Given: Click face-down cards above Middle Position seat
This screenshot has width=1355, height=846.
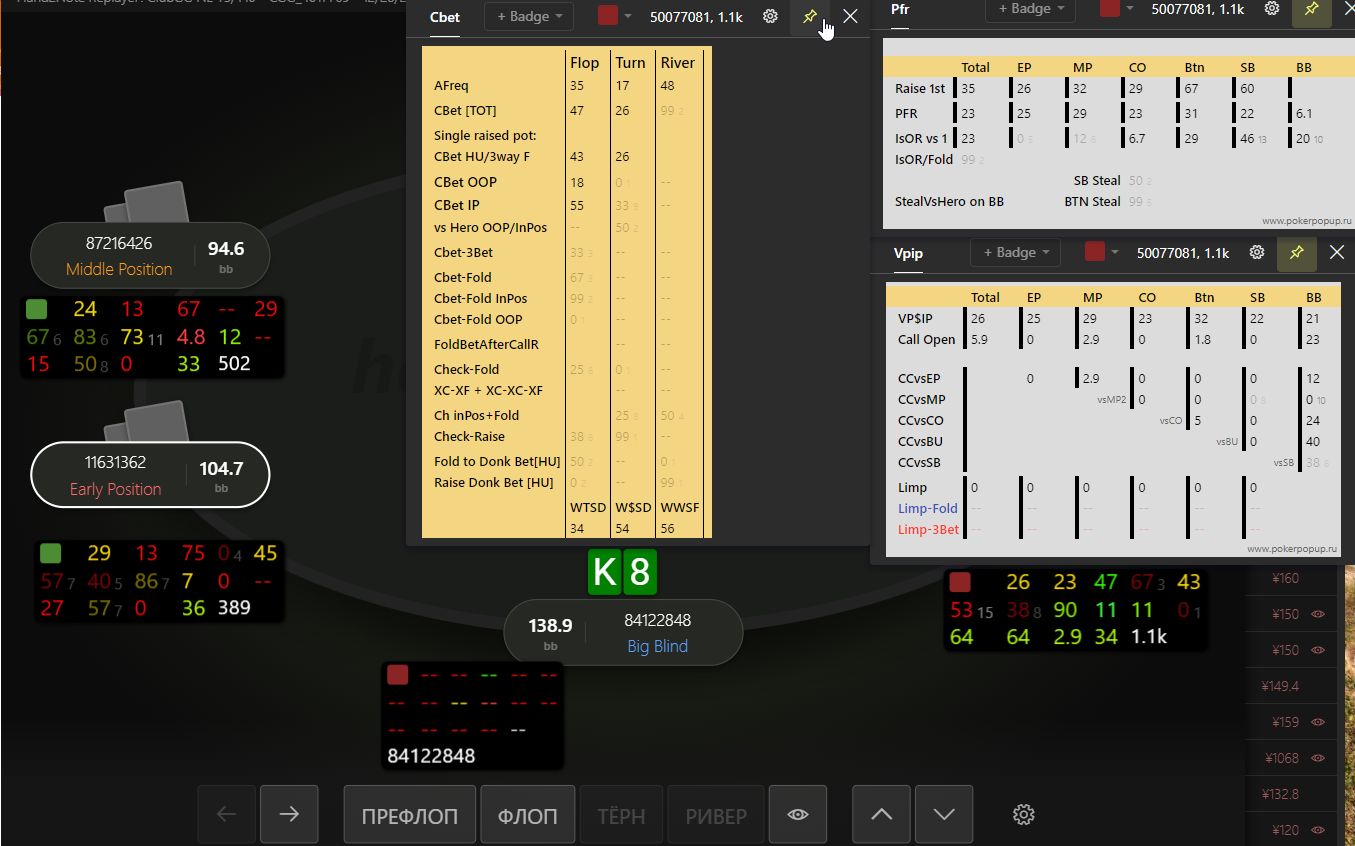Looking at the screenshot, I should pos(148,203).
